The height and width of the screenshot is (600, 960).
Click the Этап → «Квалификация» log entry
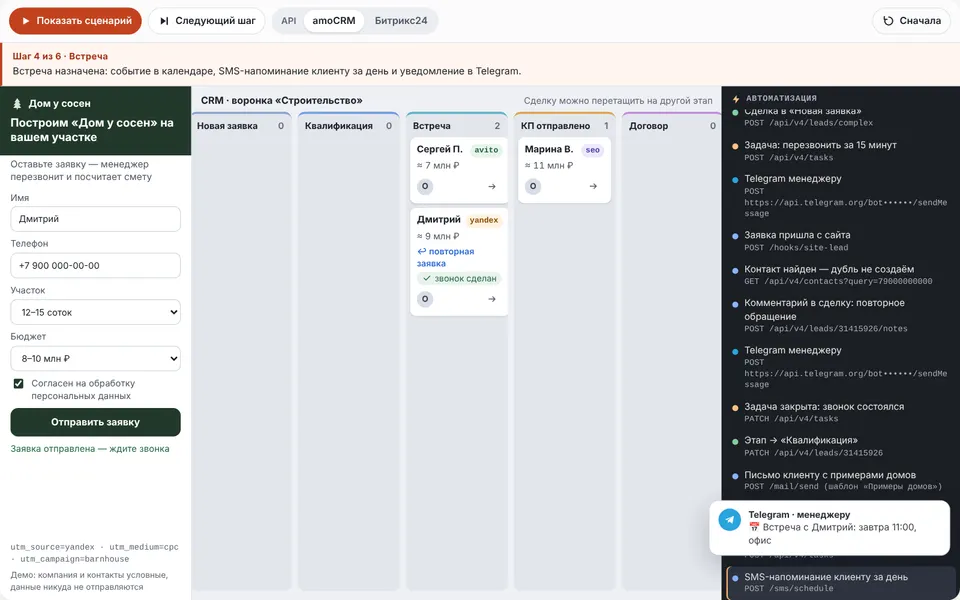tap(839, 446)
